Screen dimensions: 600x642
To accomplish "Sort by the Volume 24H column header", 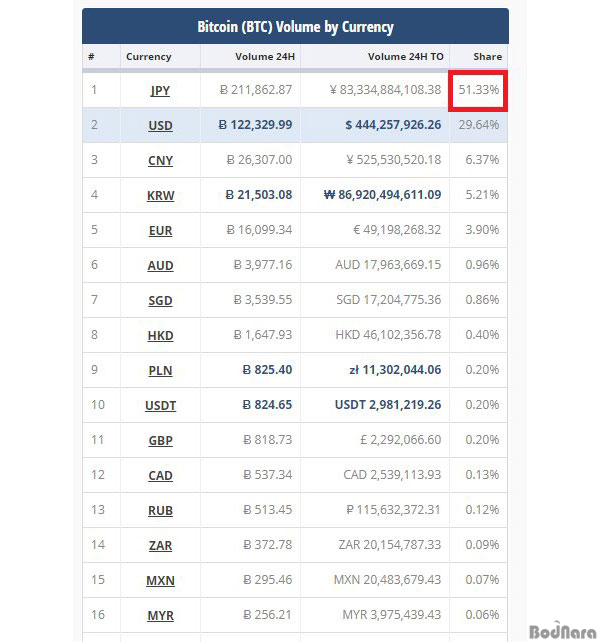I will pyautogui.click(x=265, y=57).
